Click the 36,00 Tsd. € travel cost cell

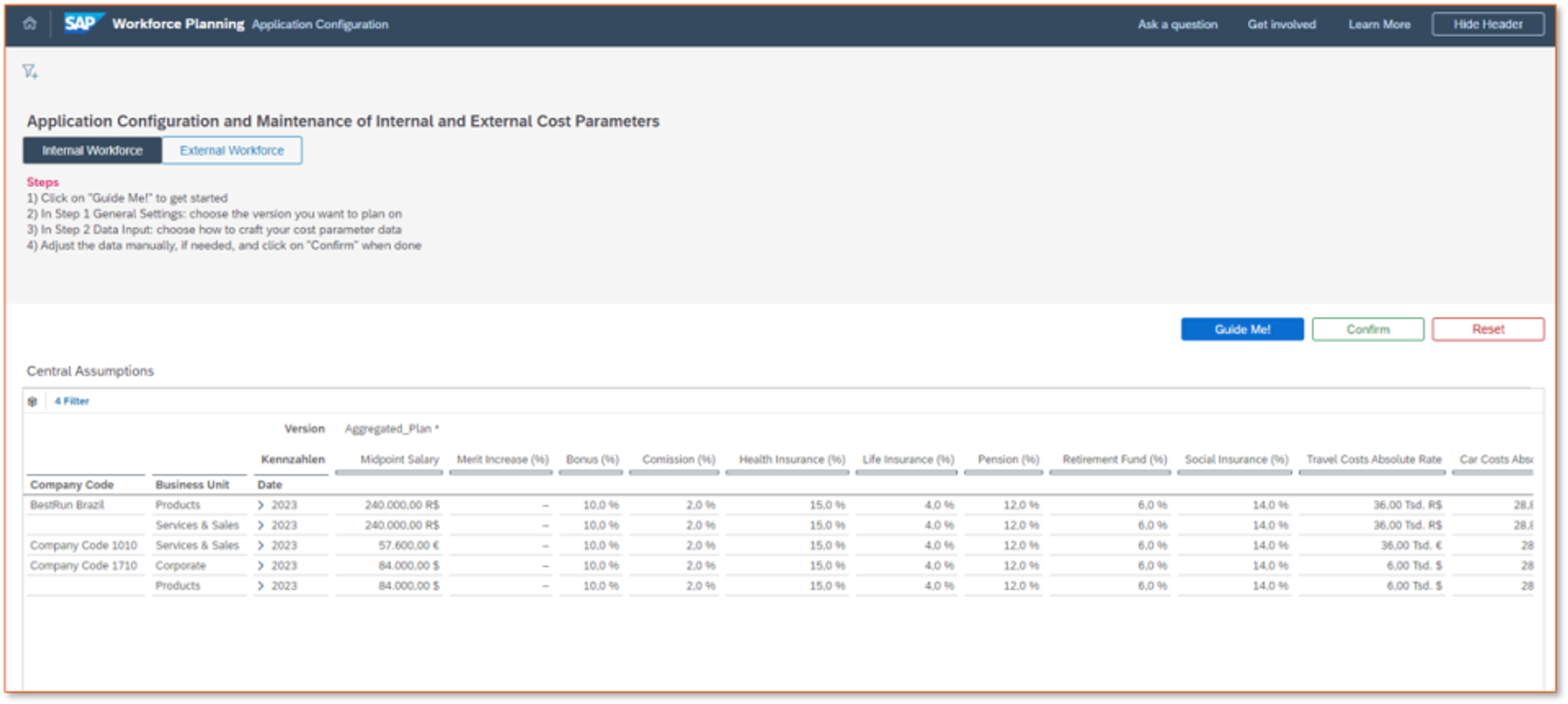[1411, 545]
